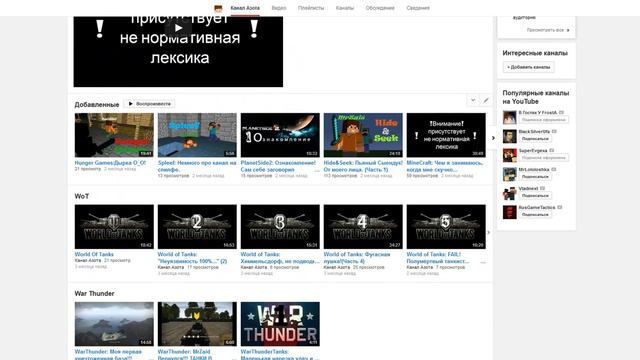Open World of Tanks FAIL title link
The height and width of the screenshot is (360, 640).
(438, 257)
